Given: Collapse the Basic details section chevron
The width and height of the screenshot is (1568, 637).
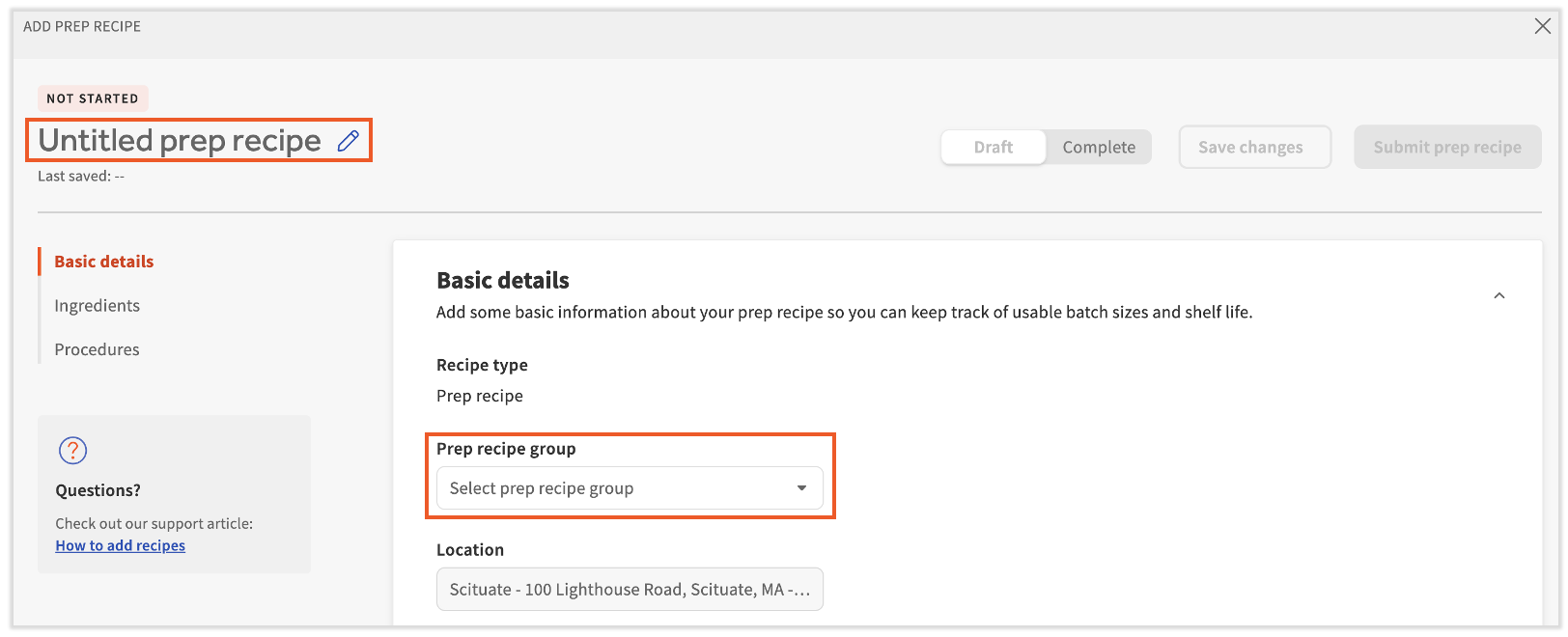Looking at the screenshot, I should pos(1498,296).
